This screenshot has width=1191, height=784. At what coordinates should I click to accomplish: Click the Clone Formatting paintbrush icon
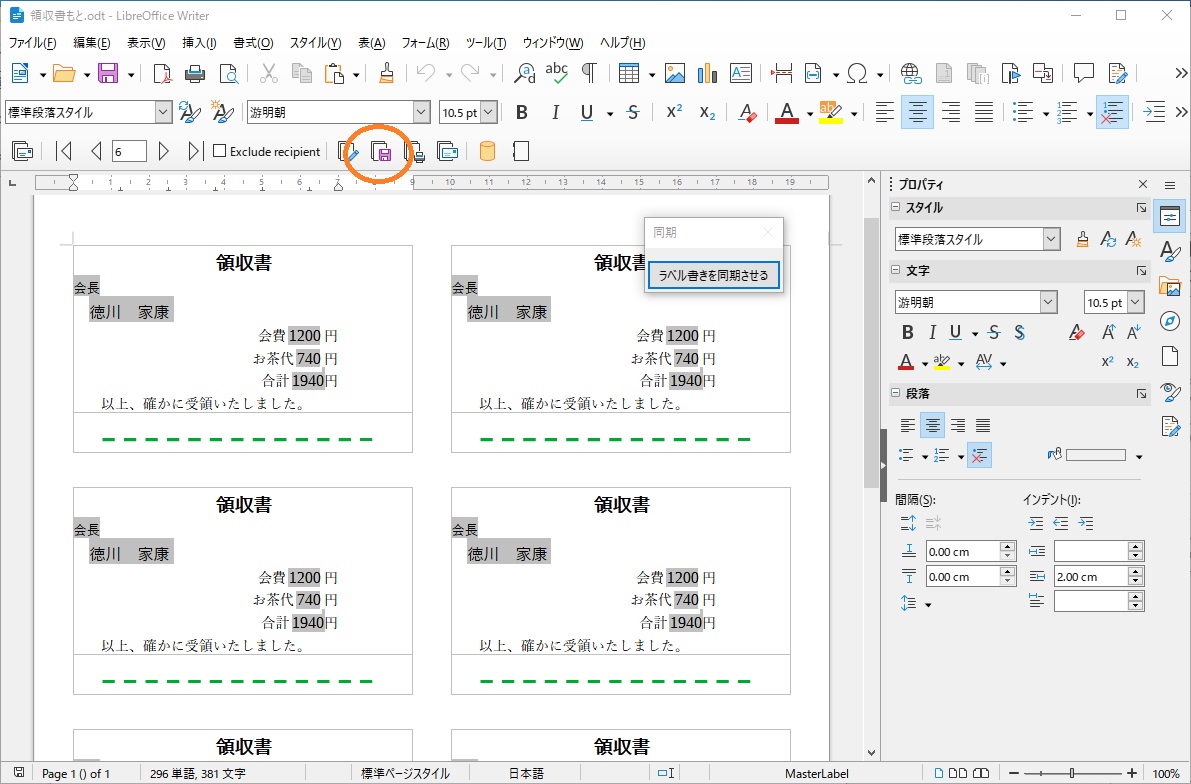click(387, 74)
